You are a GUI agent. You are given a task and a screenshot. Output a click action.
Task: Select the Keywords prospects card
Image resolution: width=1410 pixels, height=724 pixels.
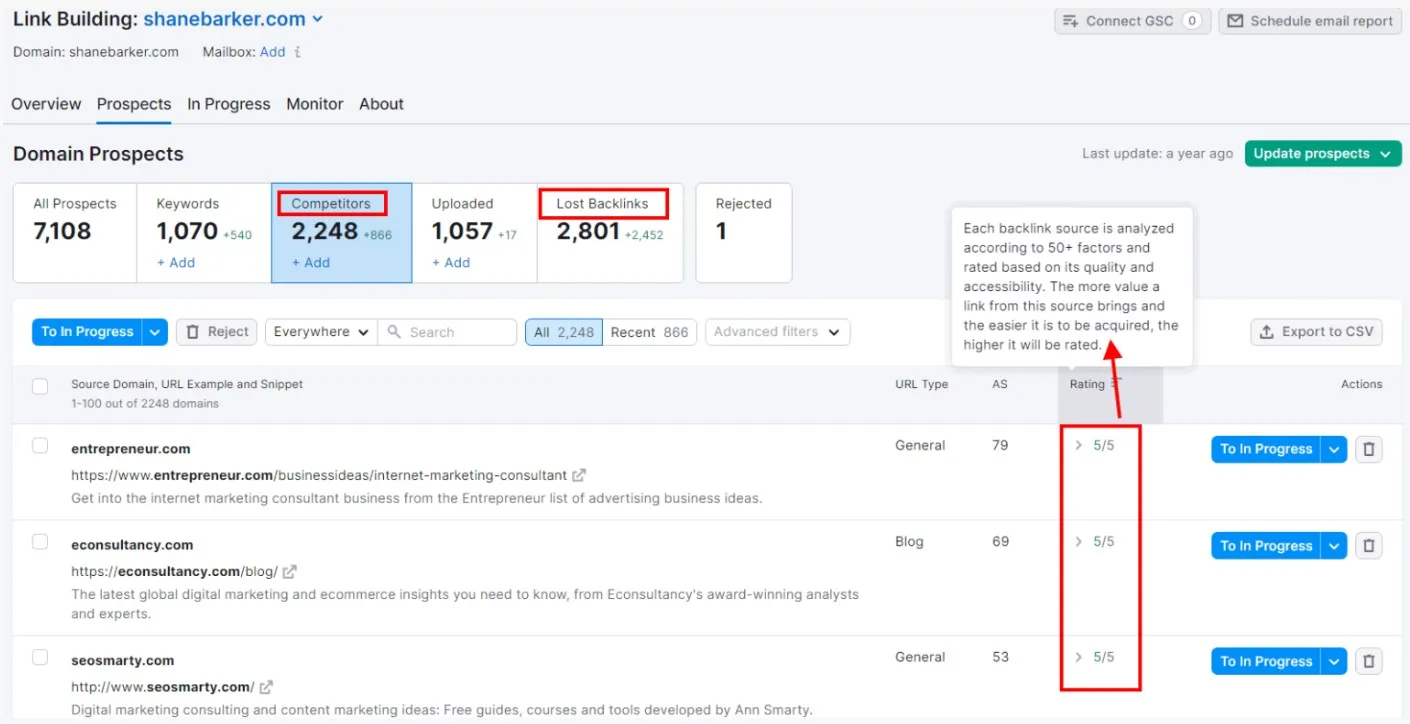tap(204, 233)
